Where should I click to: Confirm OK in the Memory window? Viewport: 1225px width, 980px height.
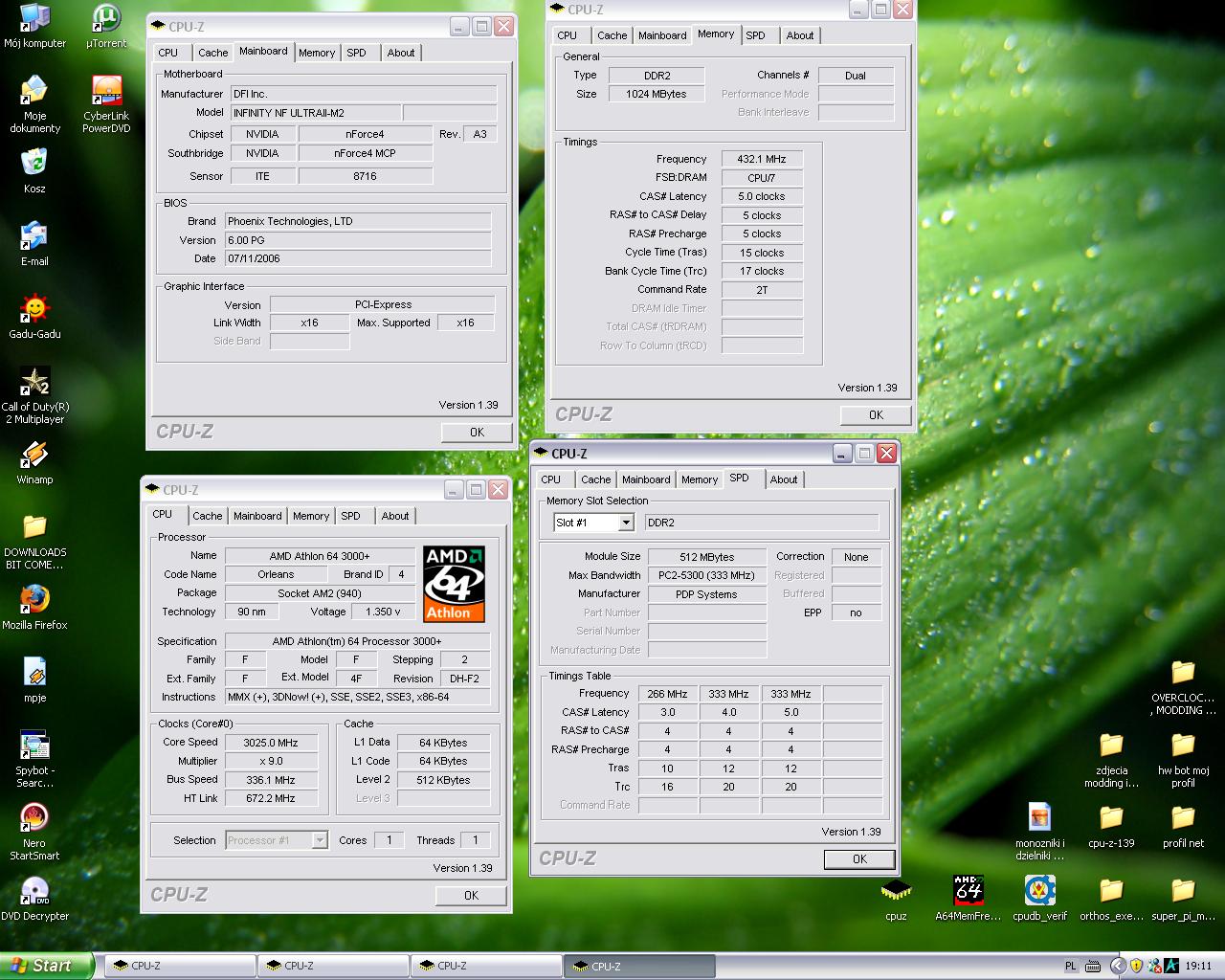[876, 415]
